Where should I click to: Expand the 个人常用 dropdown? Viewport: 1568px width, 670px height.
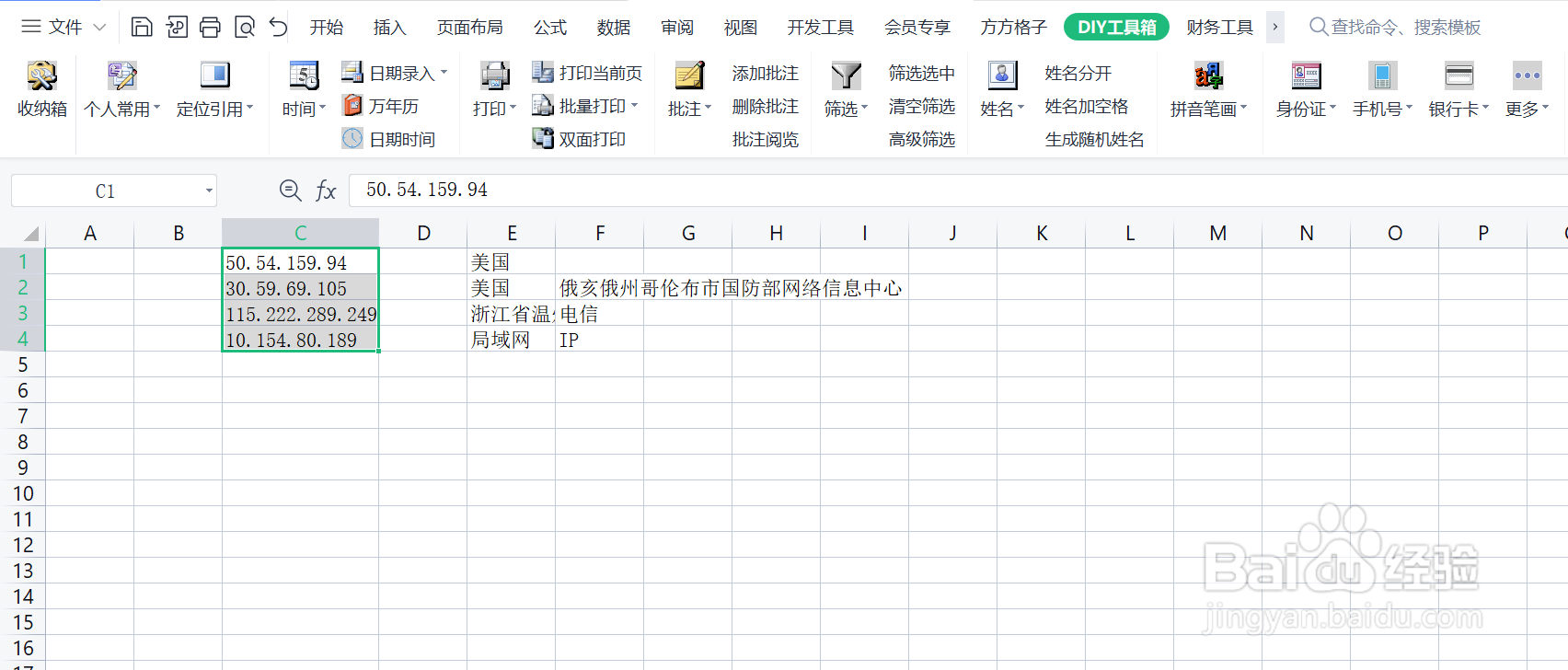point(156,108)
